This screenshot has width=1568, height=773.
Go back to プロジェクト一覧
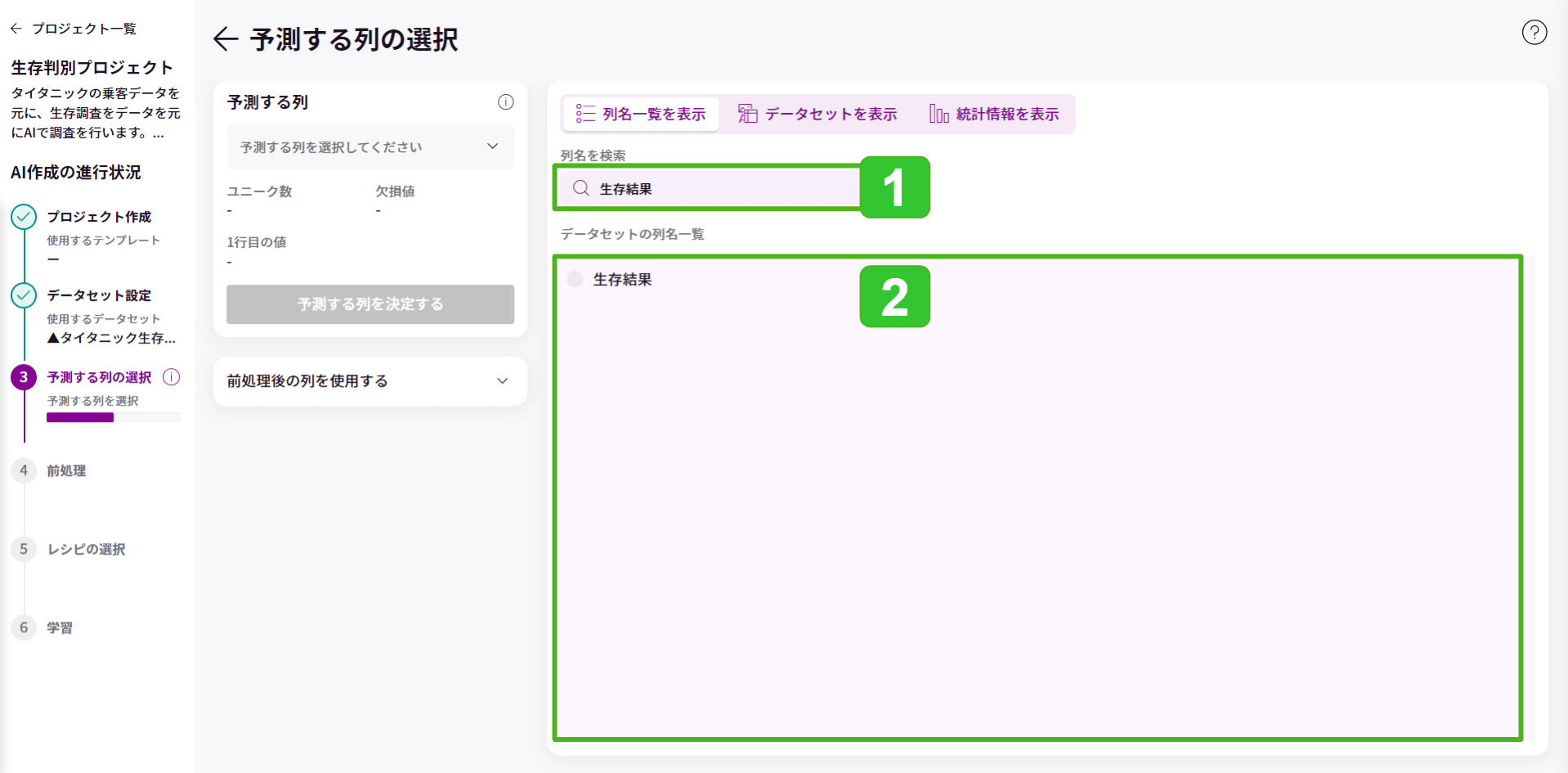tap(74, 29)
